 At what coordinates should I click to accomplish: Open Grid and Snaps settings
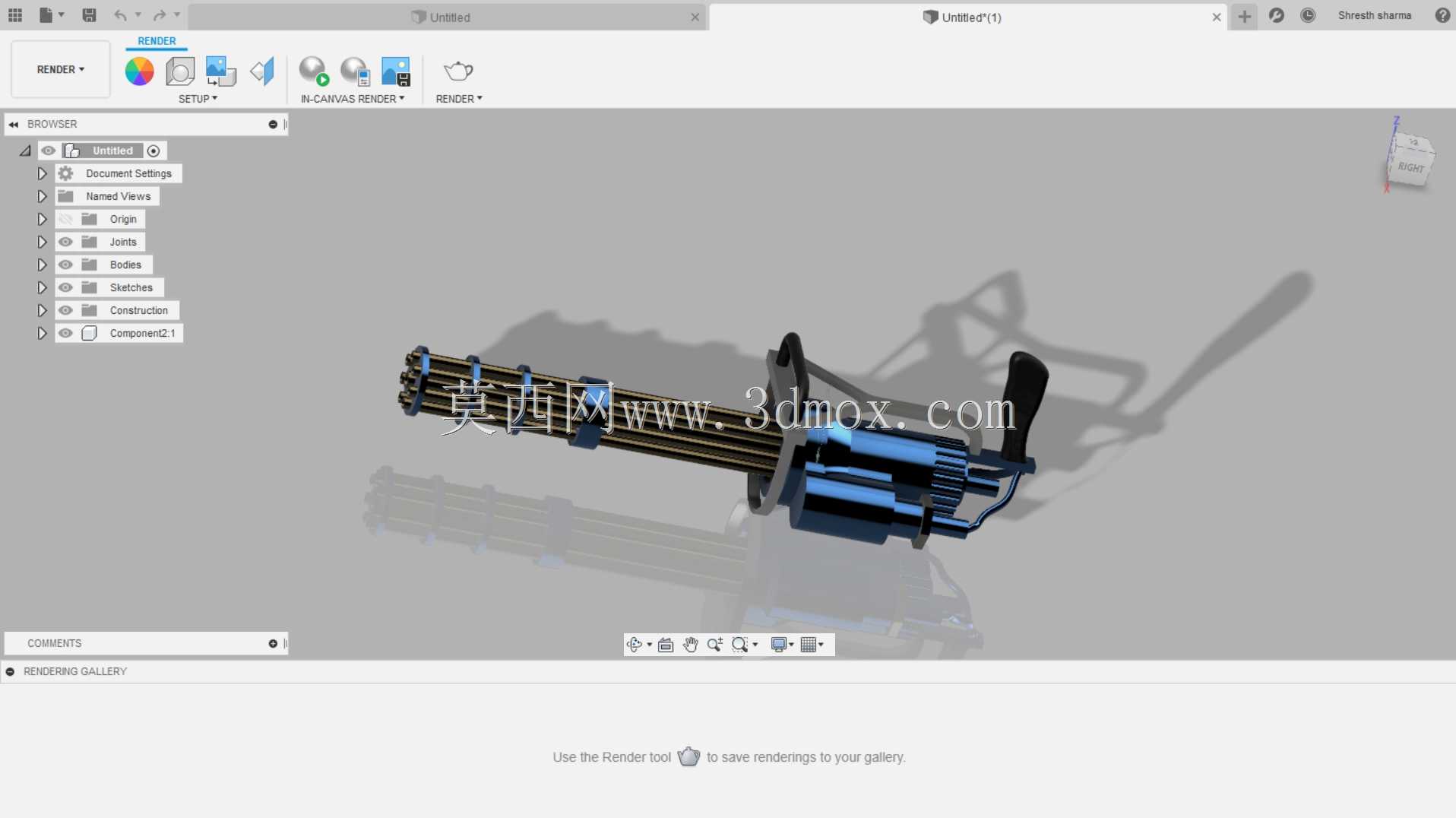809,645
